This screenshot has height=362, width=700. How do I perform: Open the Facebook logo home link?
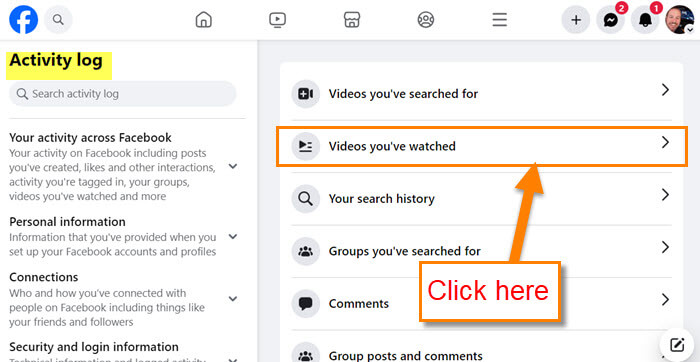pos(24,20)
